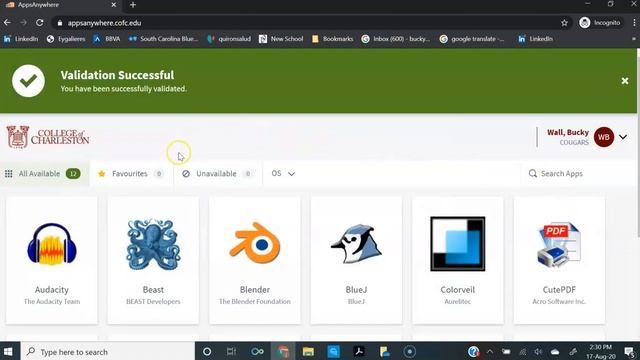Click the WB user avatar
This screenshot has height=360, width=640.
pyautogui.click(x=604, y=137)
